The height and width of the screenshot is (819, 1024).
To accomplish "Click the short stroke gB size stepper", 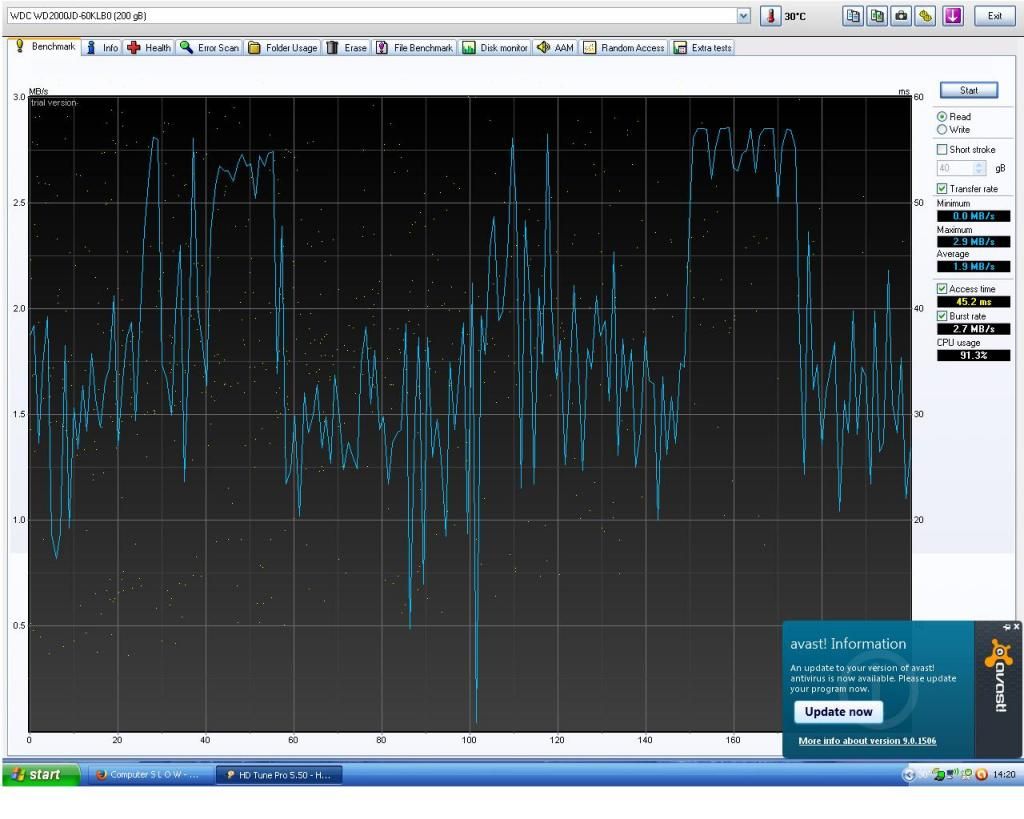I will coord(979,169).
